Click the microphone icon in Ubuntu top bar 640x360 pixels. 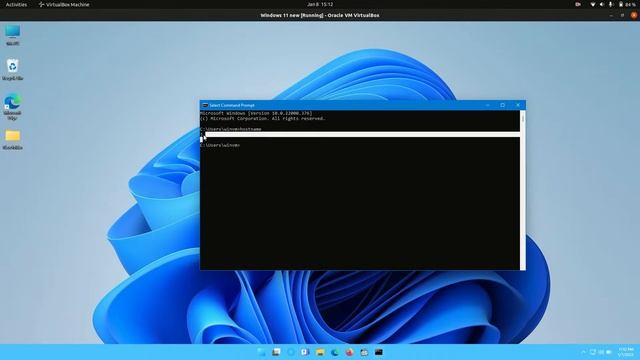(x=611, y=4)
